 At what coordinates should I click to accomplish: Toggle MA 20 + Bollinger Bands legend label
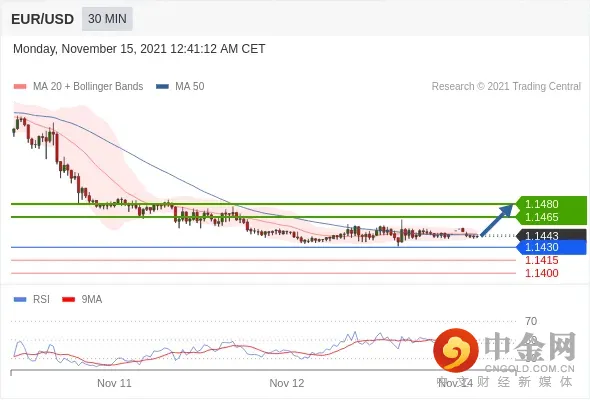[88, 87]
